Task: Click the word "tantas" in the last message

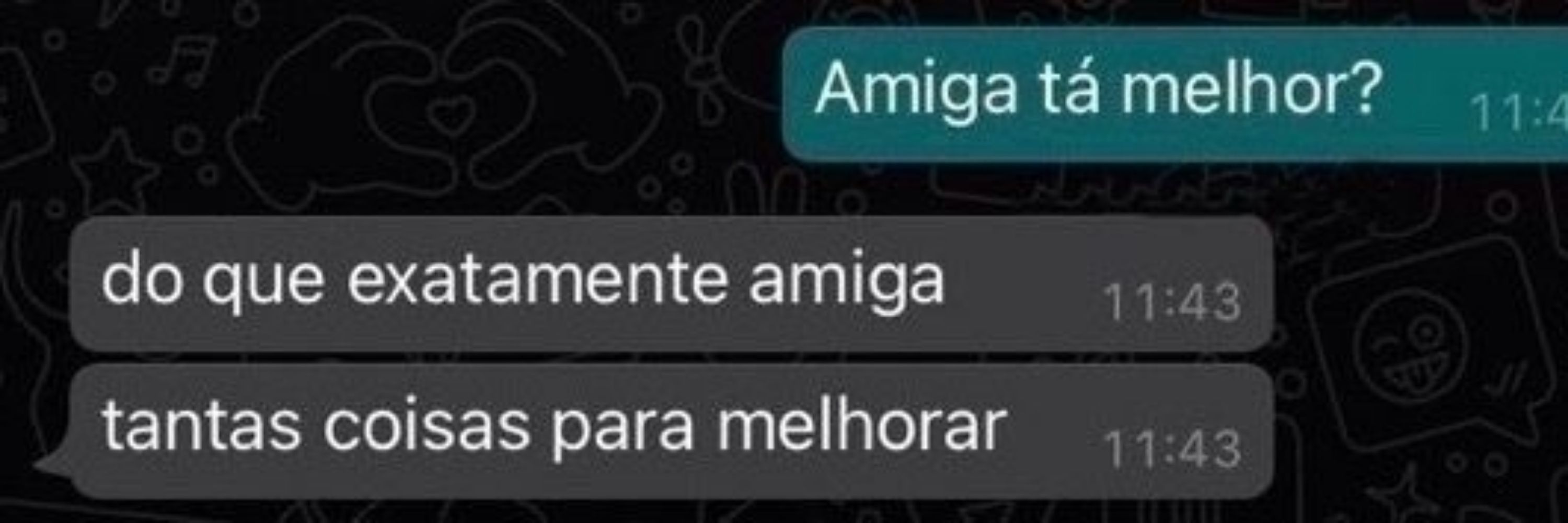Action: point(201,424)
